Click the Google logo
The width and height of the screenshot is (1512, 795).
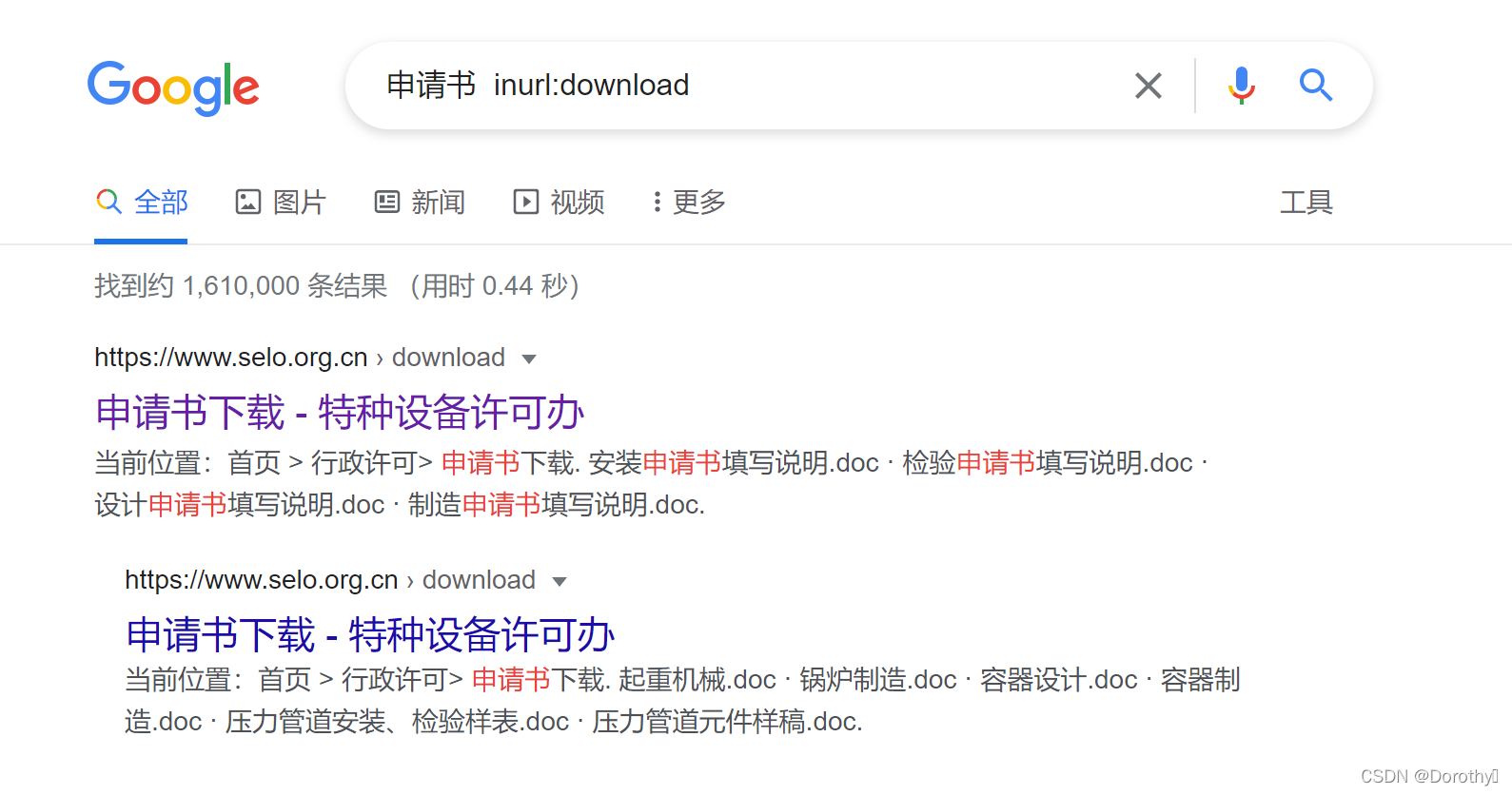(173, 87)
